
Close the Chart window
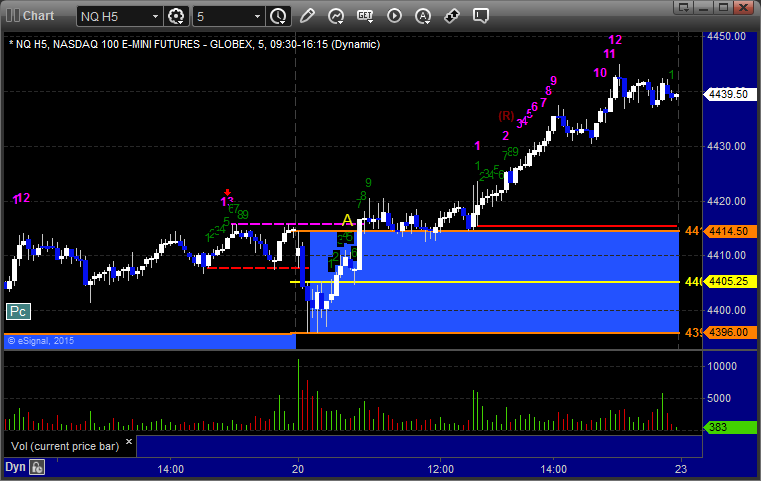[743, 7]
